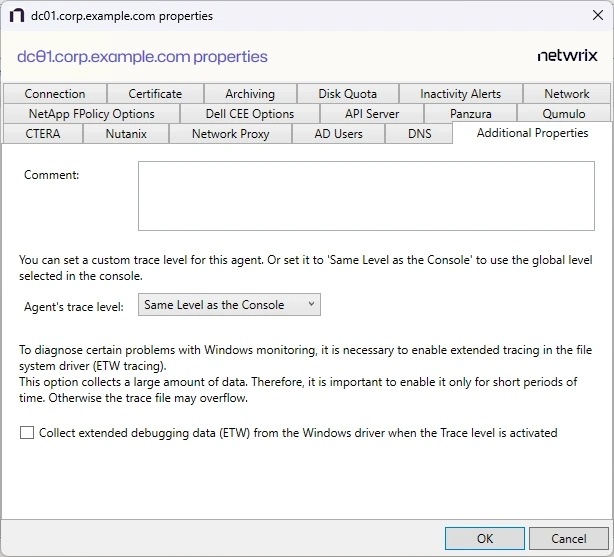
Task: Open the Inactivity Alerts tab
Action: (x=460, y=94)
